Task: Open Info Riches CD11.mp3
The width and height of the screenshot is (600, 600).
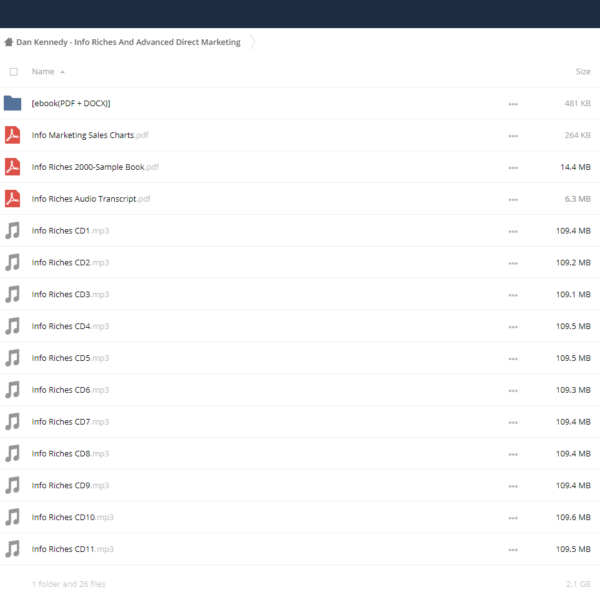Action: point(72,549)
